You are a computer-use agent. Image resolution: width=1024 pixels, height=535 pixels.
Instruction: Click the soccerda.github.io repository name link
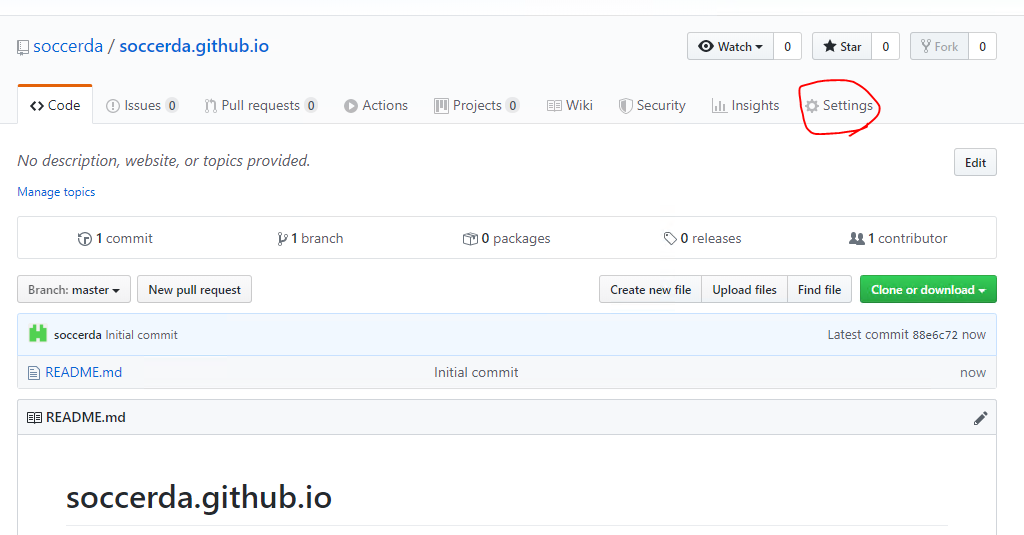(x=194, y=46)
